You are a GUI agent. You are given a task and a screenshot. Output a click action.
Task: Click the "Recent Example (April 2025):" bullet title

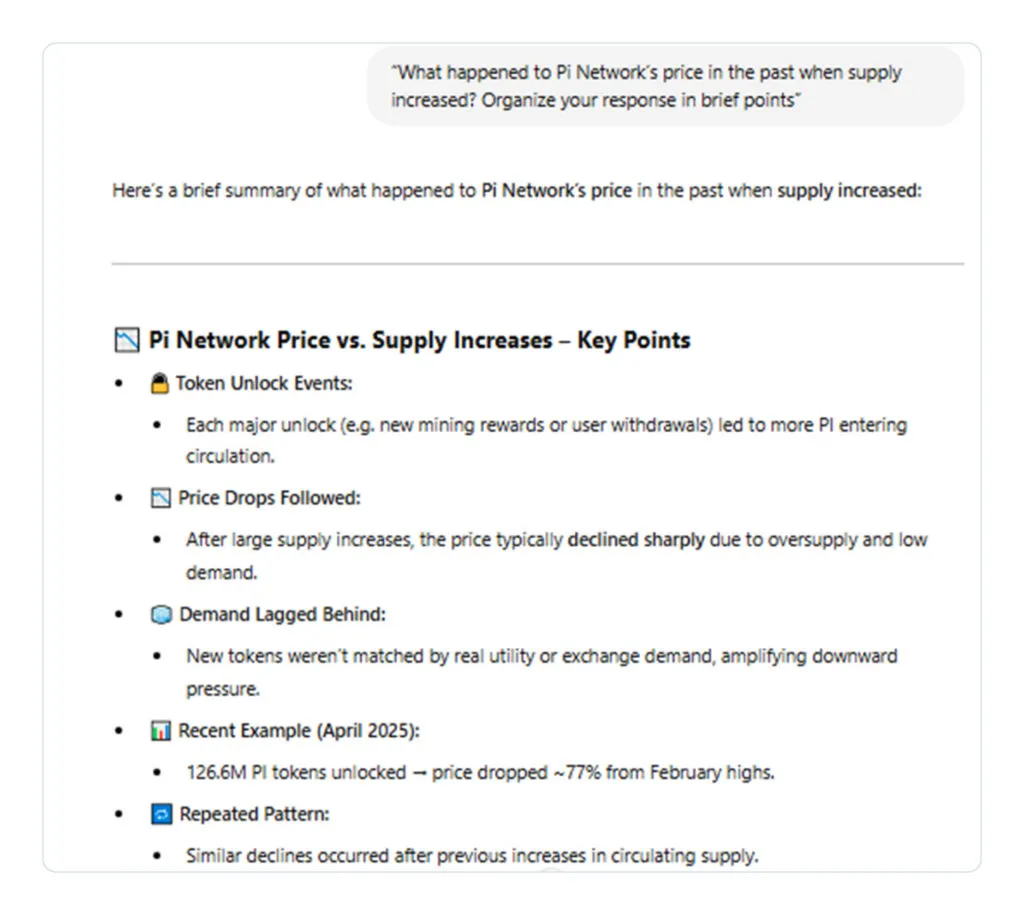point(299,731)
